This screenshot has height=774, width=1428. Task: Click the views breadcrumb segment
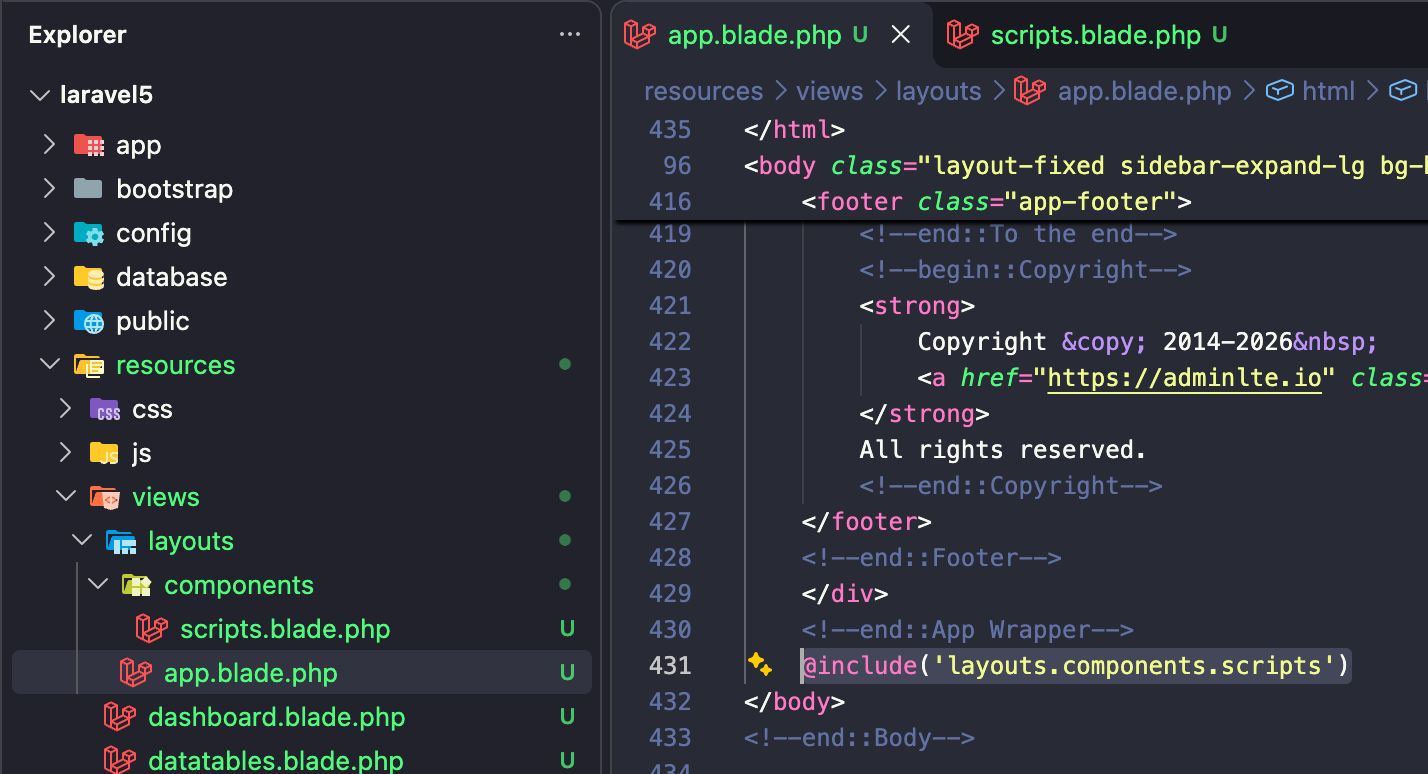point(829,91)
